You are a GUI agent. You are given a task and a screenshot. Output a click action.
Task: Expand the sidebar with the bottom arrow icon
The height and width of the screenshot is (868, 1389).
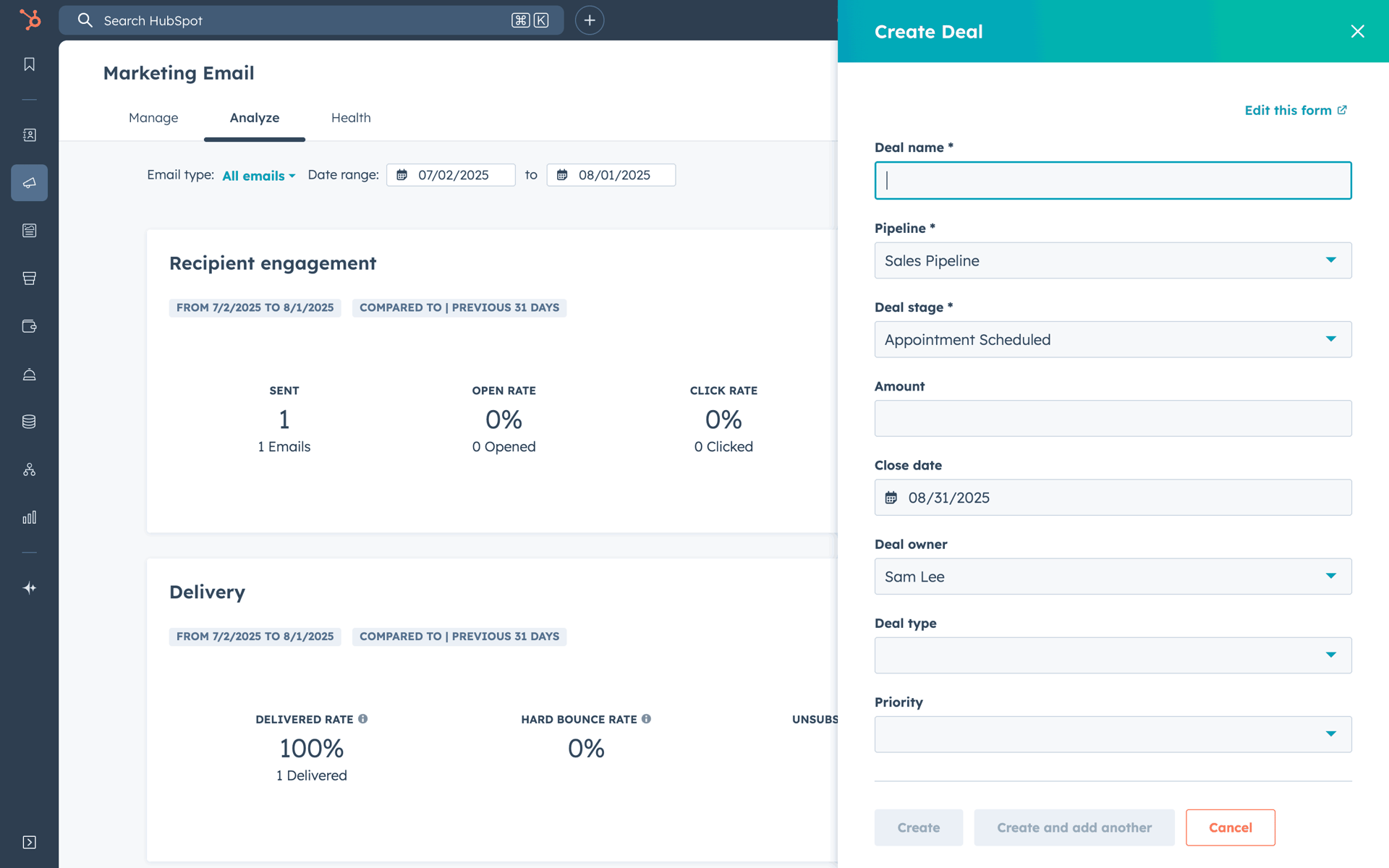pyautogui.click(x=29, y=842)
